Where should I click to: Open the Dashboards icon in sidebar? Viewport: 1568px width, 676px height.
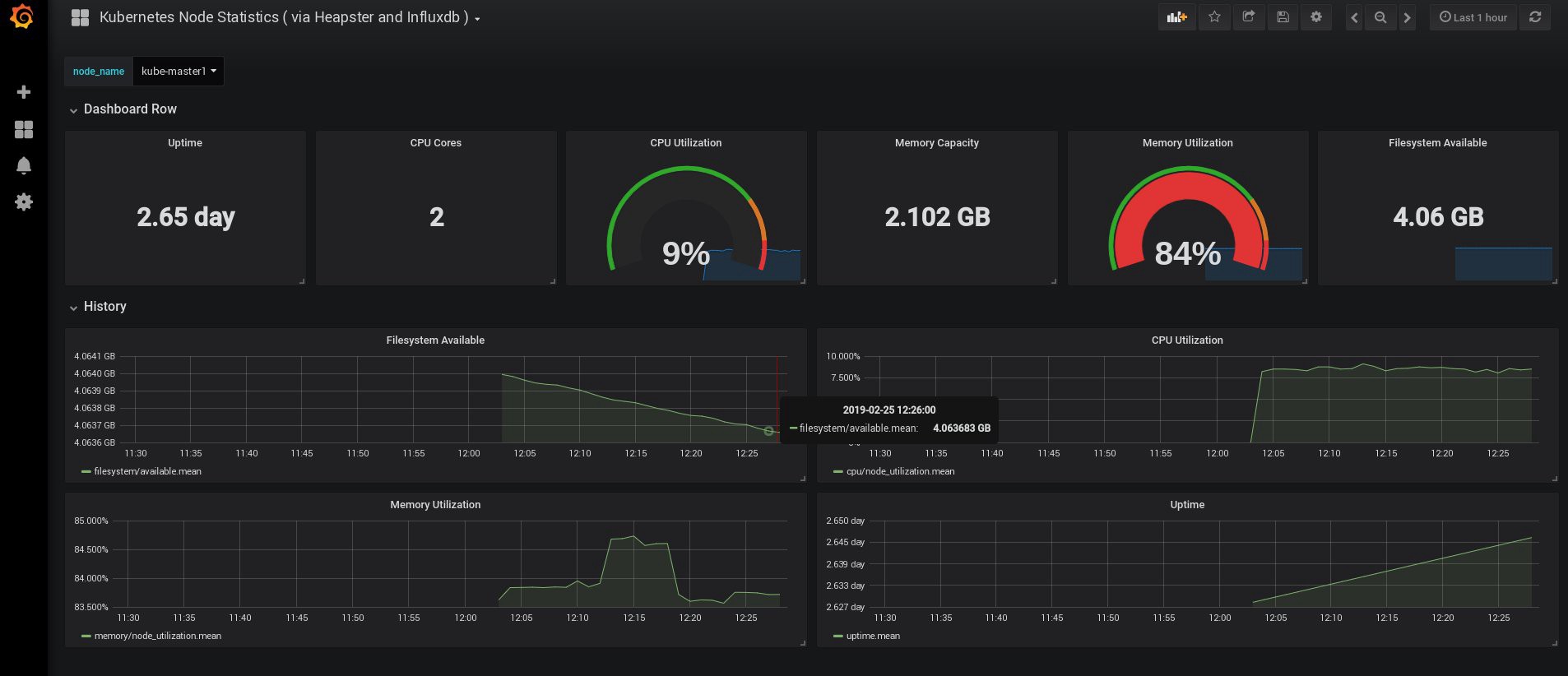(x=24, y=129)
